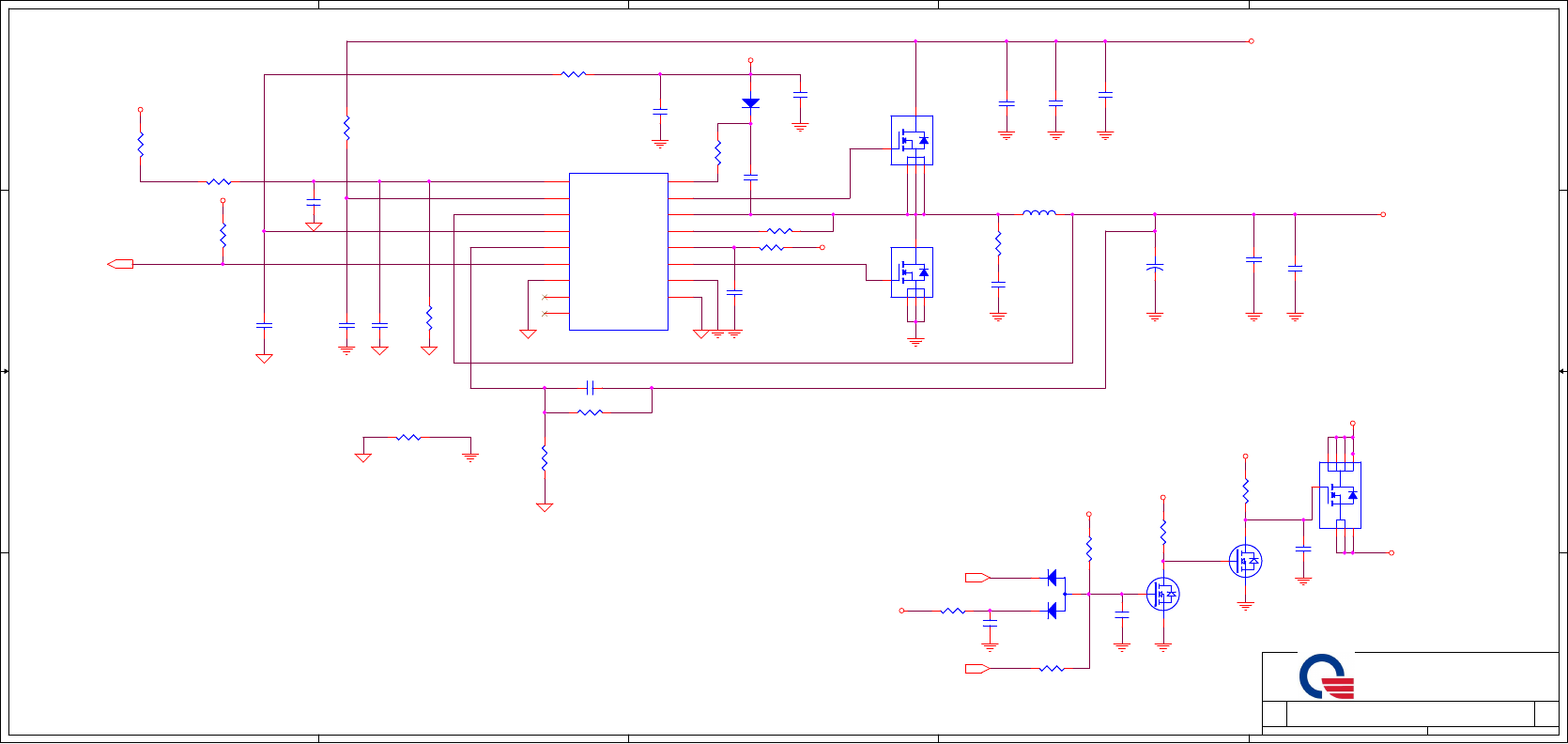This screenshot has height=744, width=1568.
Task: Select the long horizontal resistor above the IC
Action: (x=574, y=73)
